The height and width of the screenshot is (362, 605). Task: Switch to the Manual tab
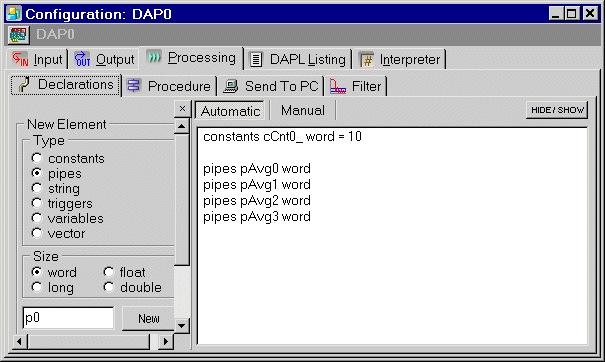(x=302, y=110)
